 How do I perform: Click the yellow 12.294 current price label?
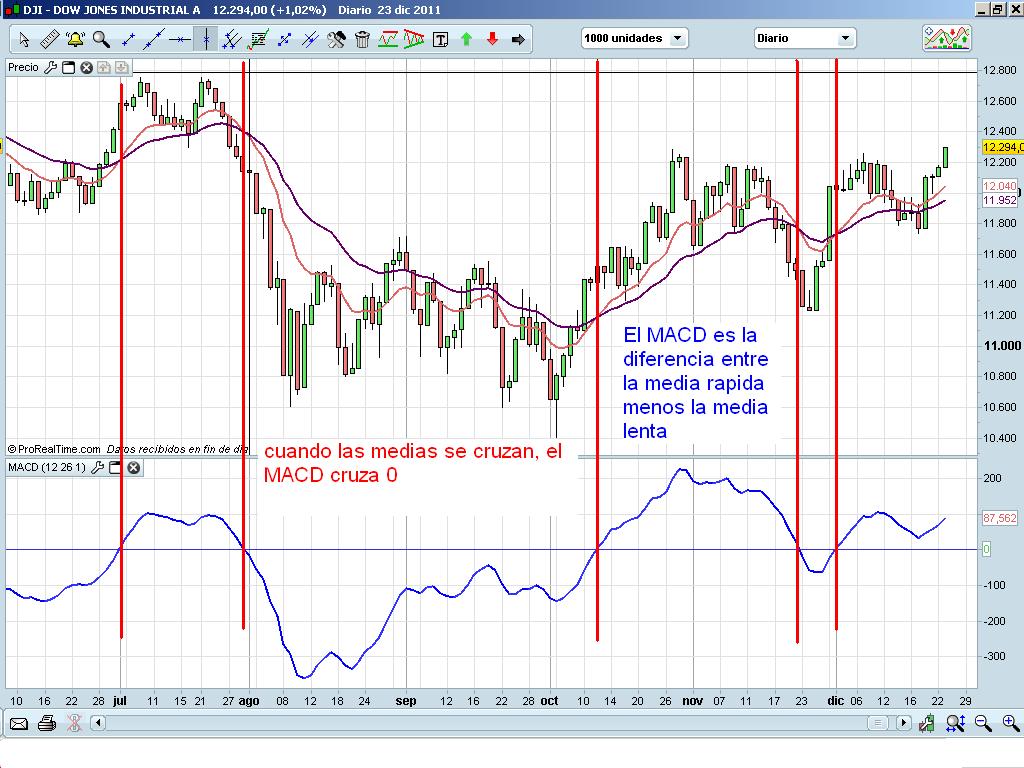pyautogui.click(x=1002, y=148)
